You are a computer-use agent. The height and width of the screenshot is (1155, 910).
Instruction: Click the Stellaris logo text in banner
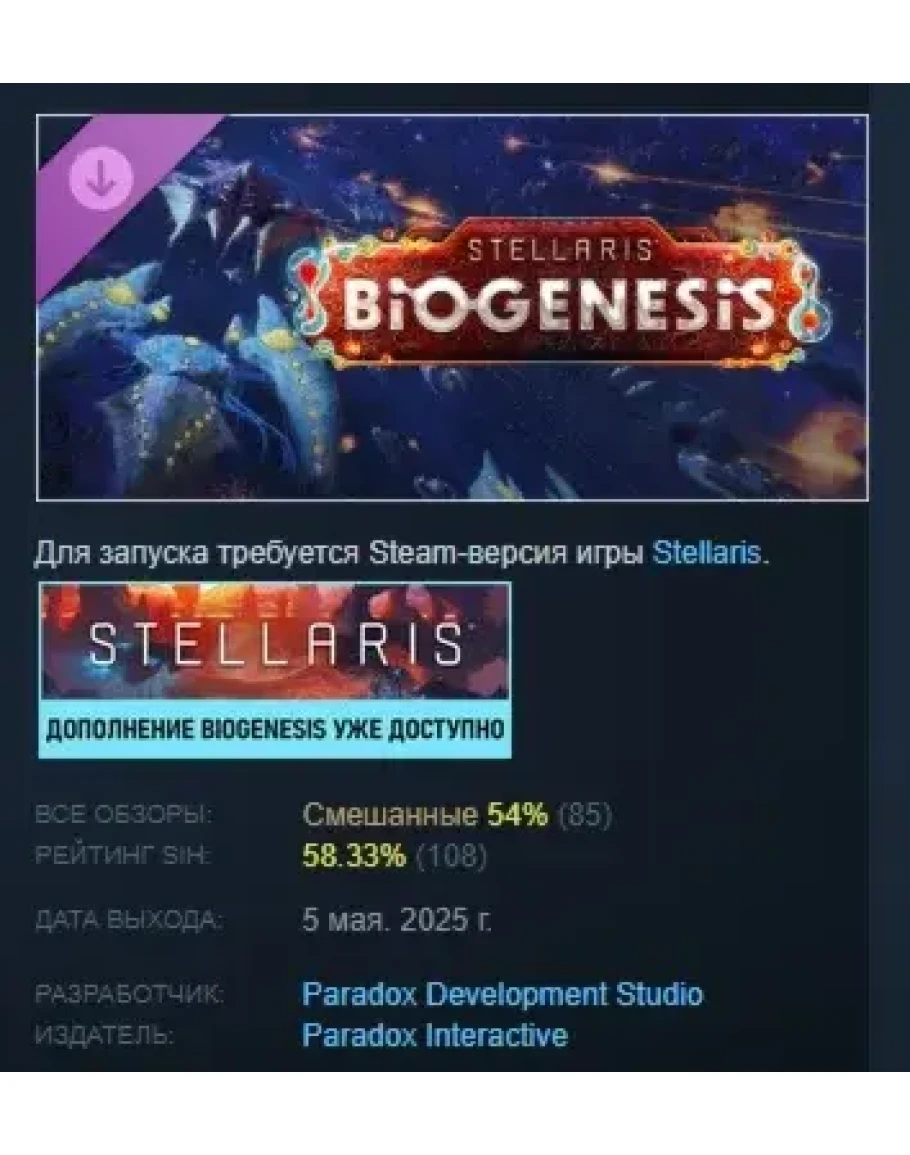coord(275,645)
